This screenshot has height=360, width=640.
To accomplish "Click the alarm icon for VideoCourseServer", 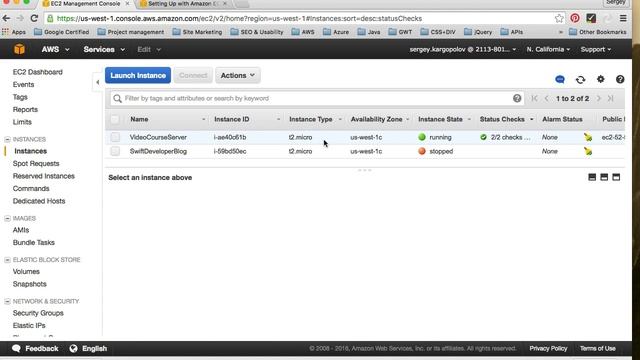I will pyautogui.click(x=588, y=137).
